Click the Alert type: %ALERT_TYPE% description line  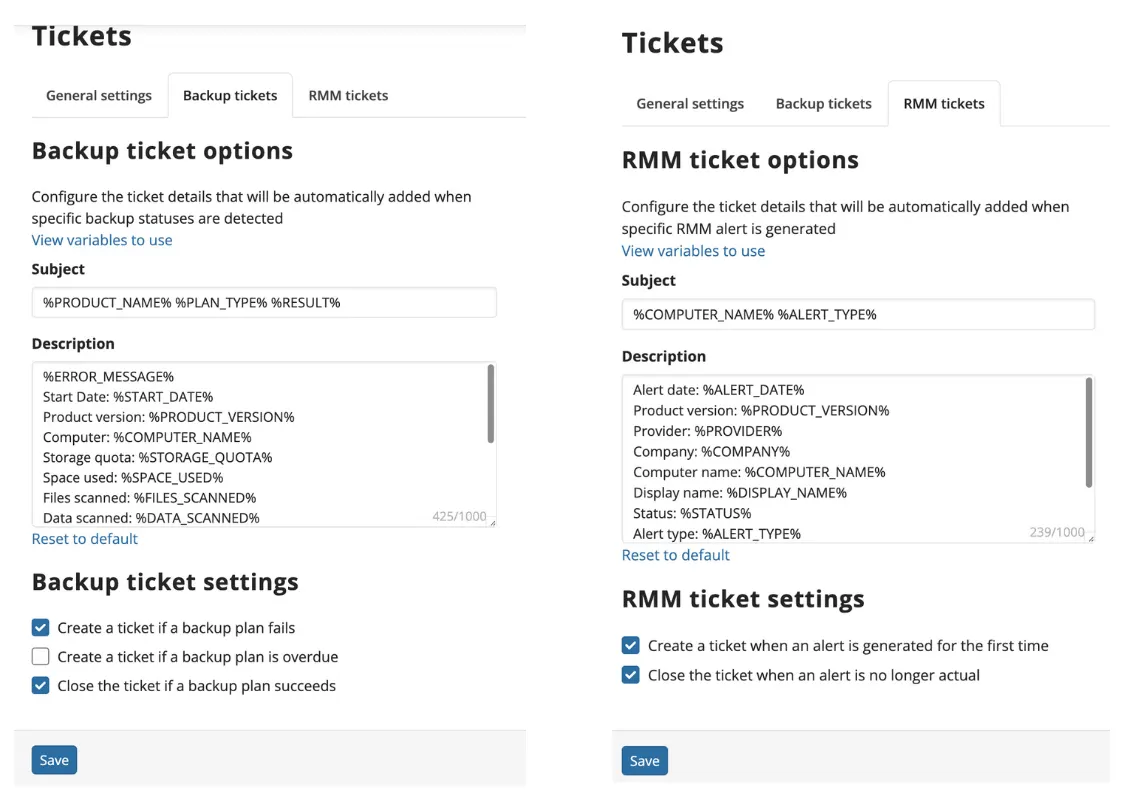pyautogui.click(x=717, y=534)
